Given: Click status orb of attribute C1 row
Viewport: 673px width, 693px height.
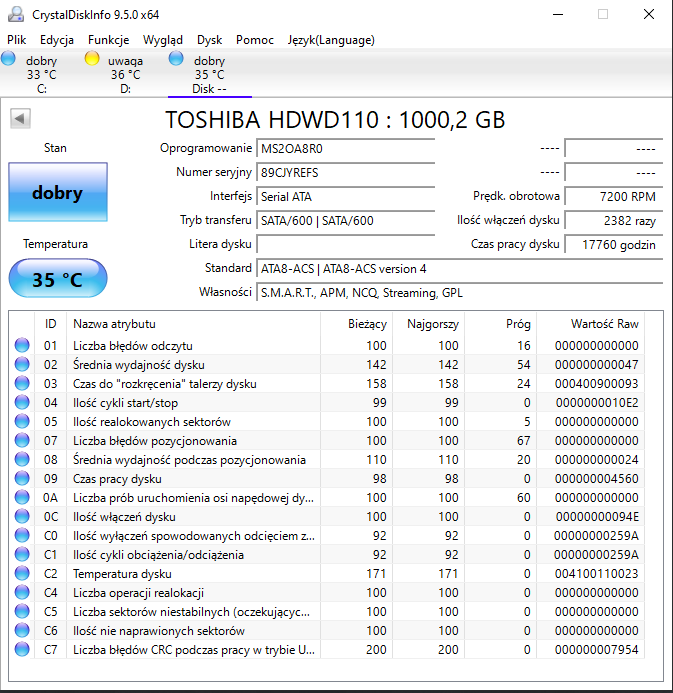Looking at the screenshot, I should pyautogui.click(x=22, y=554).
